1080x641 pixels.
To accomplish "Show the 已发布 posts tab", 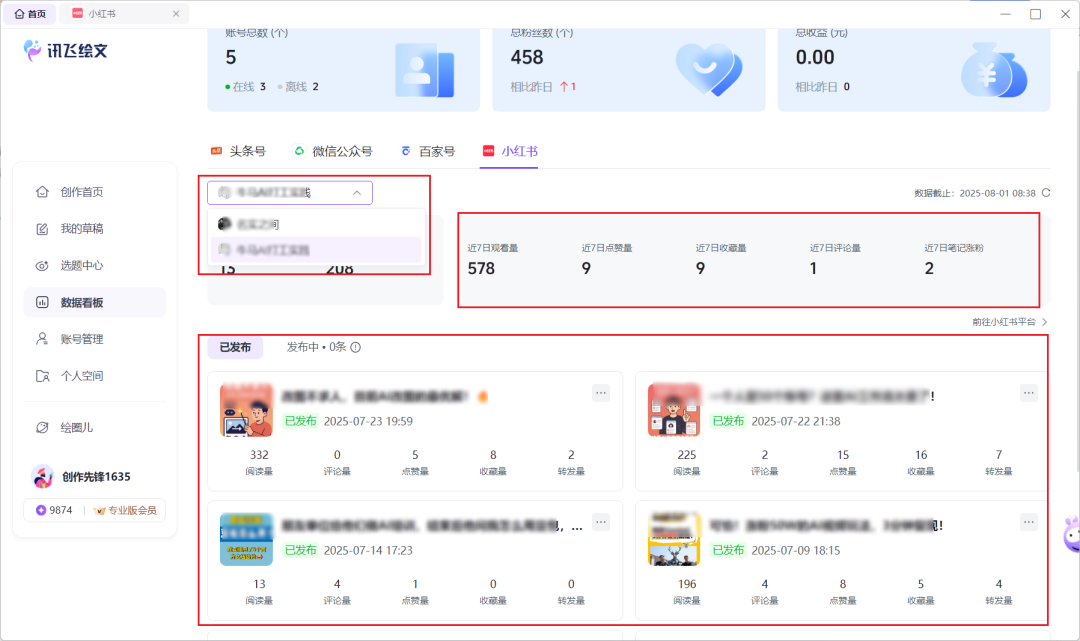I will (235, 347).
